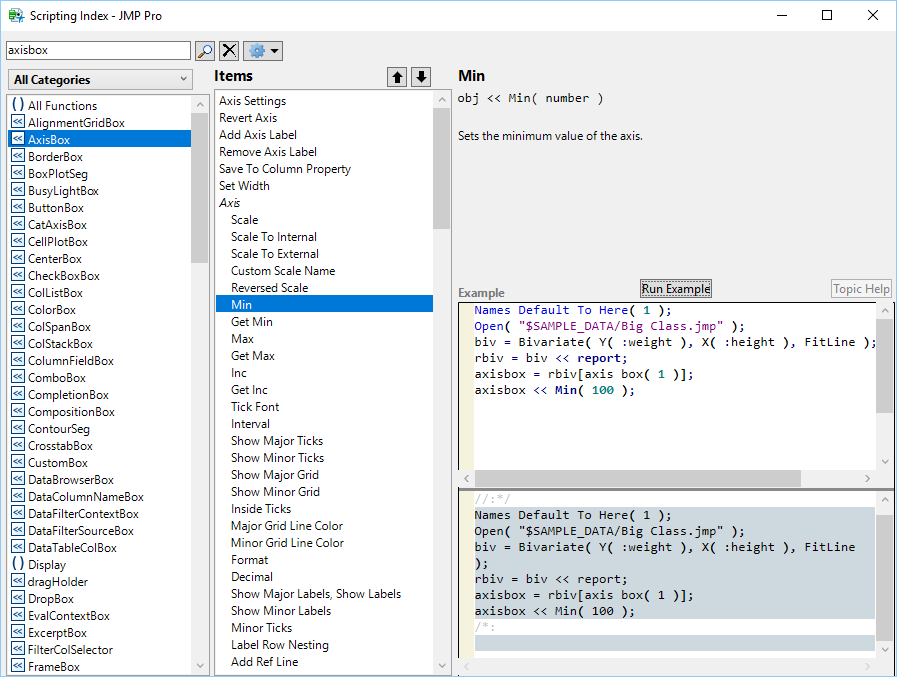Viewport: 897px width, 677px height.
Task: Click the example code horizontal scrollbar
Action: (638, 478)
